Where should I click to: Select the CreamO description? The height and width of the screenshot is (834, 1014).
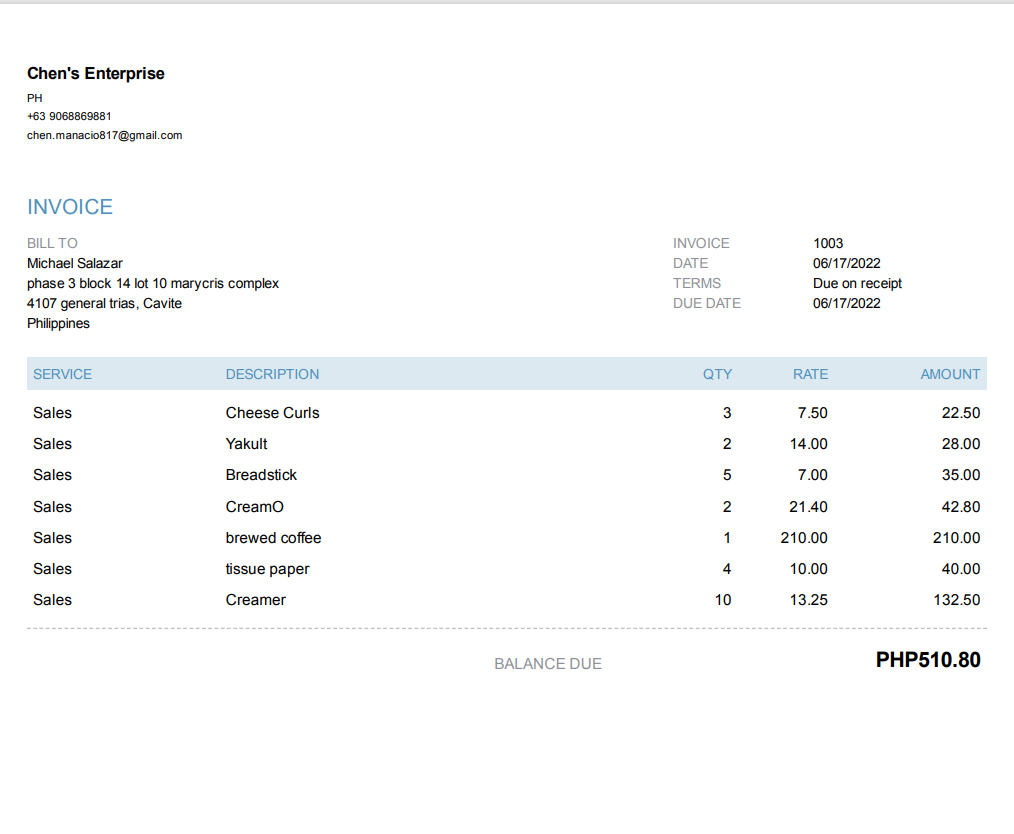255,507
